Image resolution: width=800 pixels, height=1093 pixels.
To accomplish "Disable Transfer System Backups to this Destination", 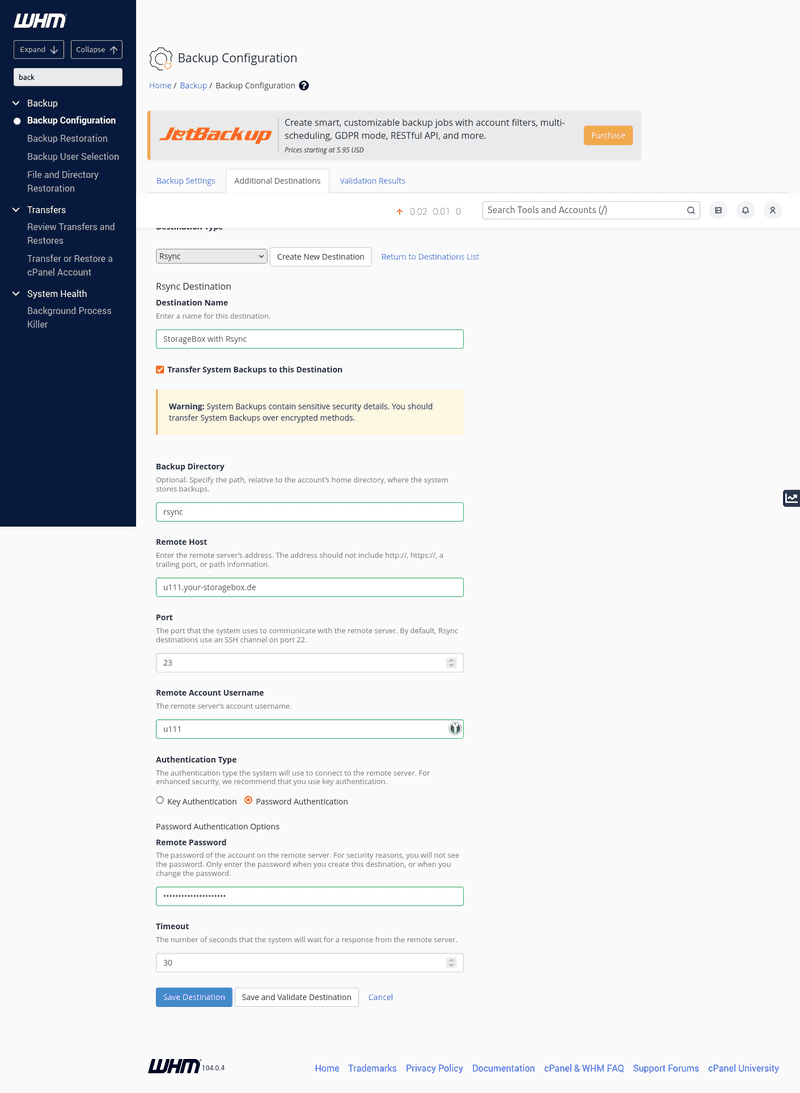I will [x=159, y=369].
